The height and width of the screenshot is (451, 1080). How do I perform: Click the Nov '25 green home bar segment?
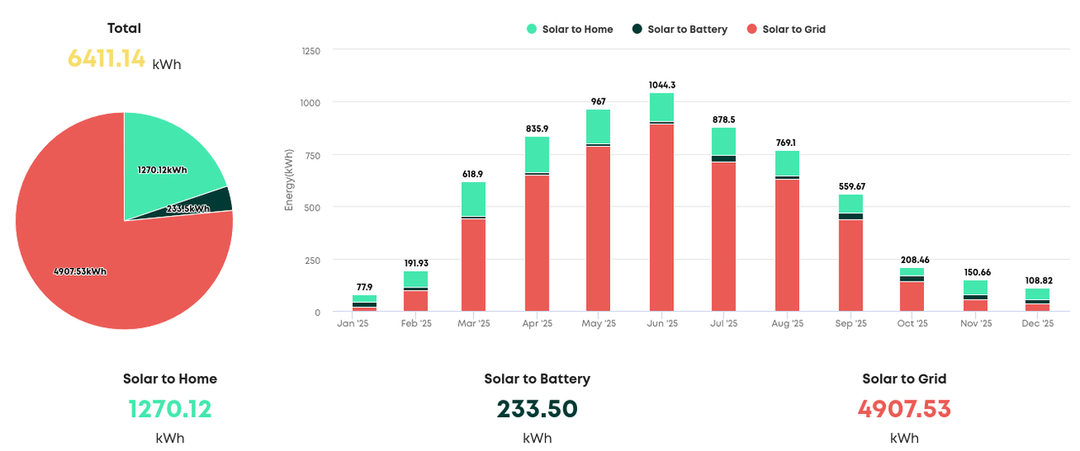[x=976, y=287]
